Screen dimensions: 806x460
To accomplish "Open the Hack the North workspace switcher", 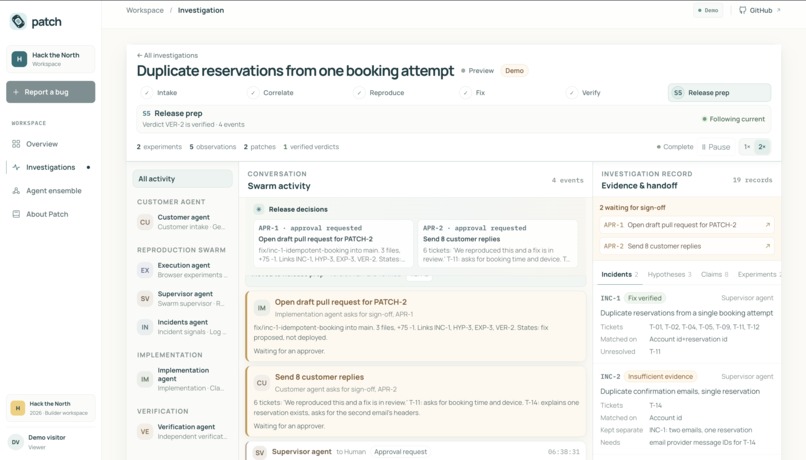I will tap(50, 59).
